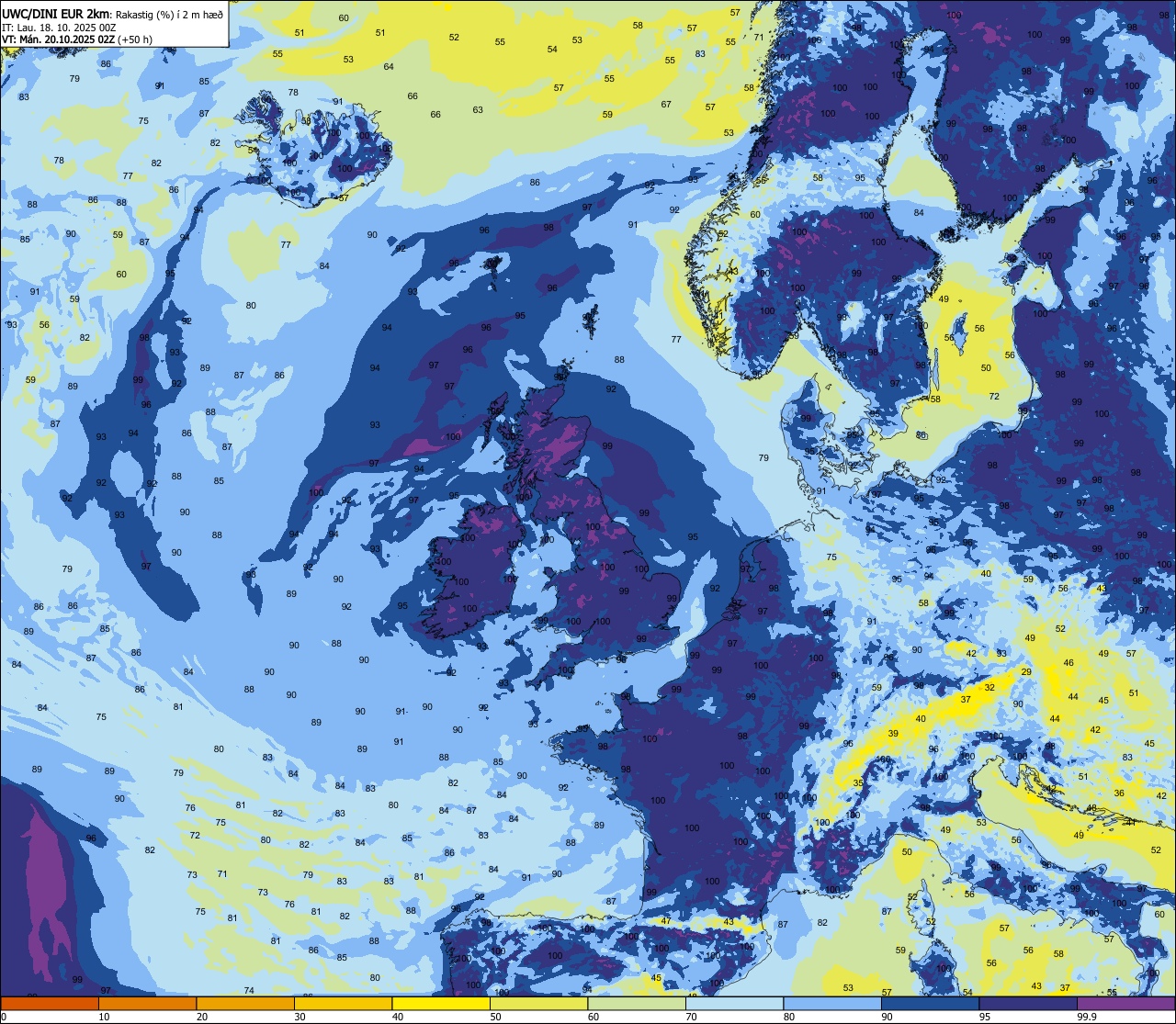Click the legend tick label "40"

point(398,1017)
